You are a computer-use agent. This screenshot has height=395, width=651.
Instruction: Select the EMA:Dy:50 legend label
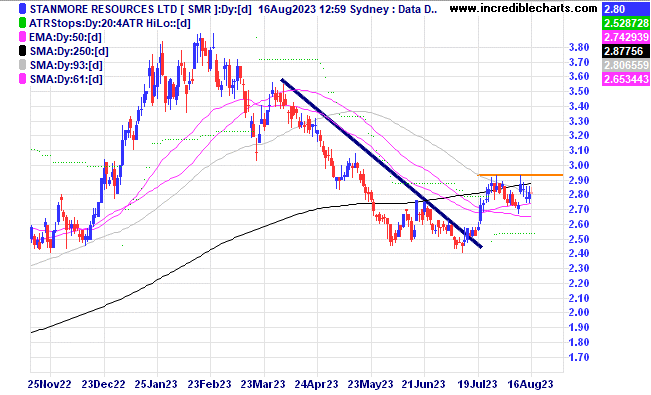65,37
